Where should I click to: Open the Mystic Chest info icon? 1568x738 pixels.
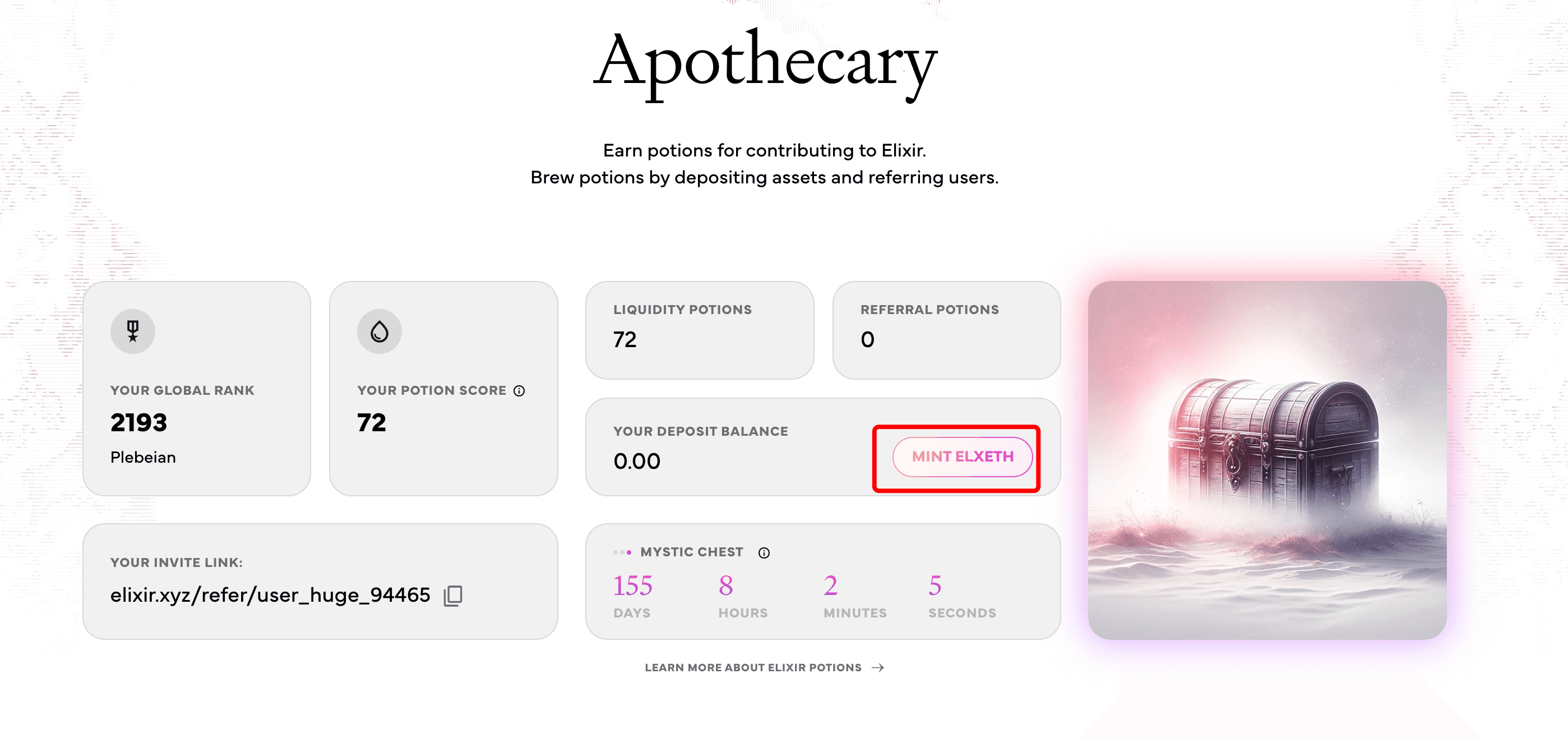(x=764, y=552)
